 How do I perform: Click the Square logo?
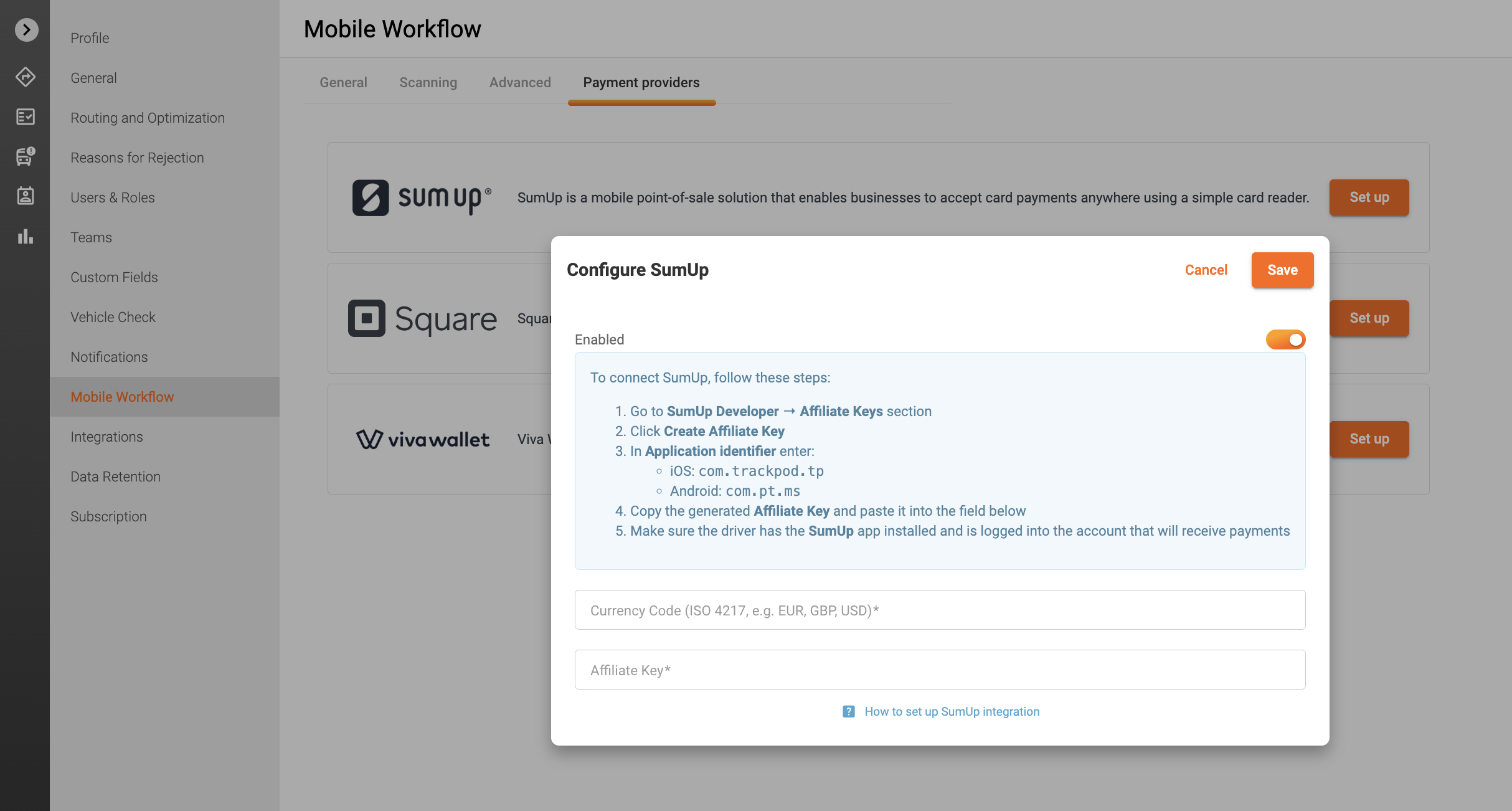pos(422,318)
